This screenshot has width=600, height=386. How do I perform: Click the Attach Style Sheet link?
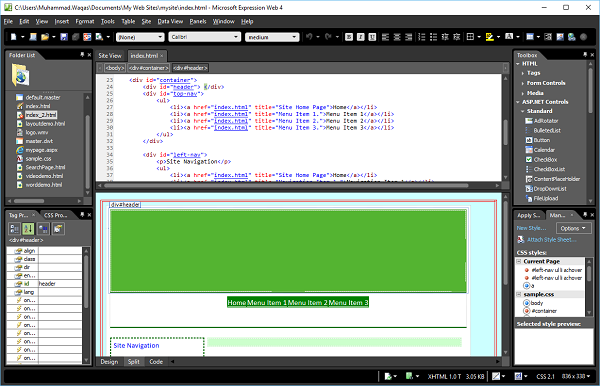(551, 239)
